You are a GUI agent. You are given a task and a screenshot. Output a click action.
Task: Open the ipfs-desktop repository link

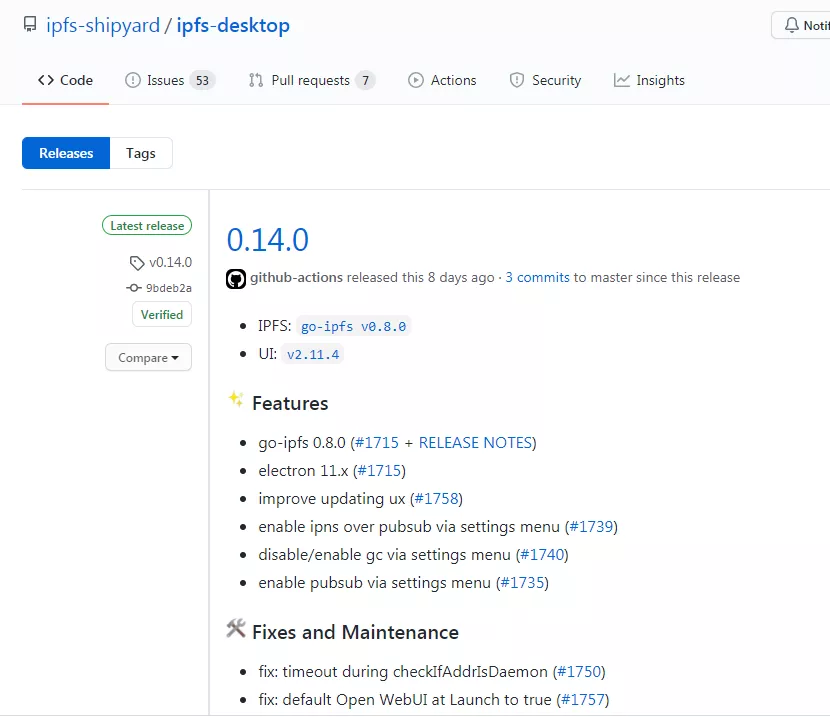pyautogui.click(x=233, y=25)
